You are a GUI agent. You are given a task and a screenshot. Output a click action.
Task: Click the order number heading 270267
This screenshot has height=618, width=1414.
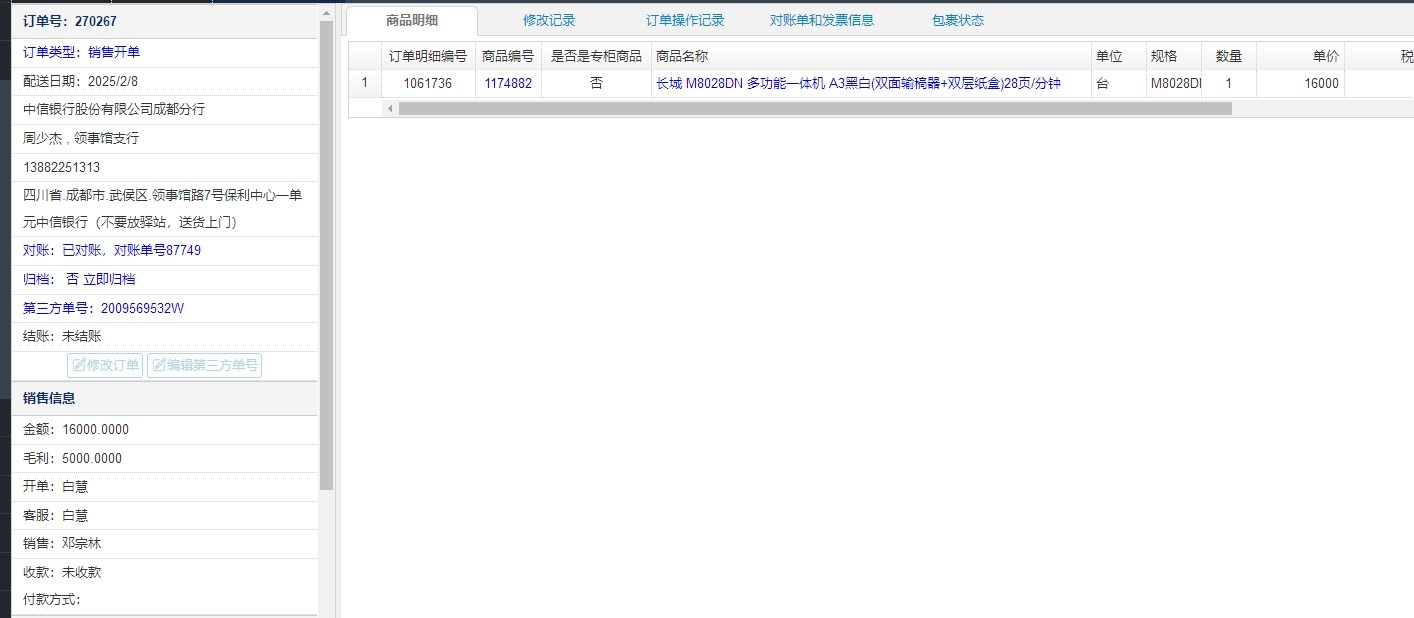click(70, 21)
